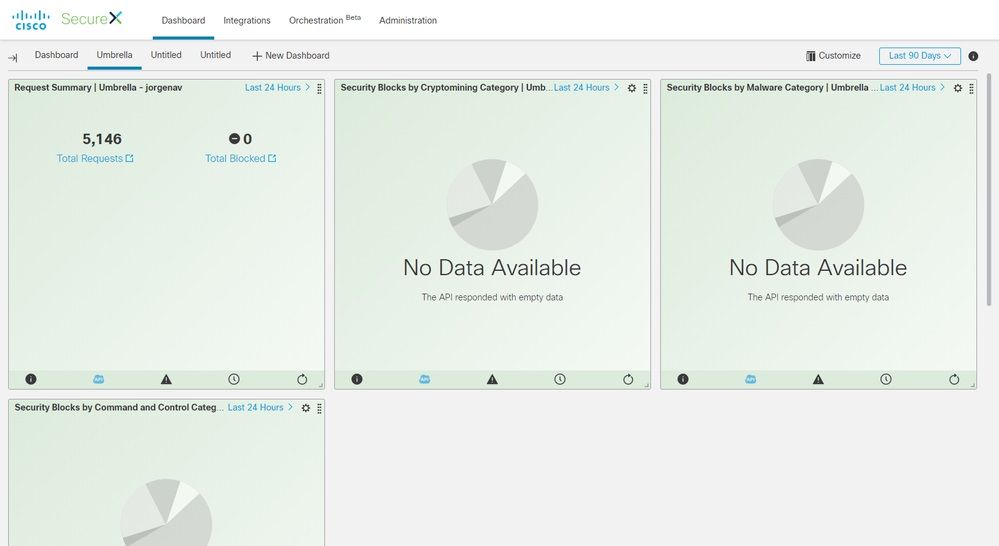Show warnings in Request Summary tile footer

point(166,379)
